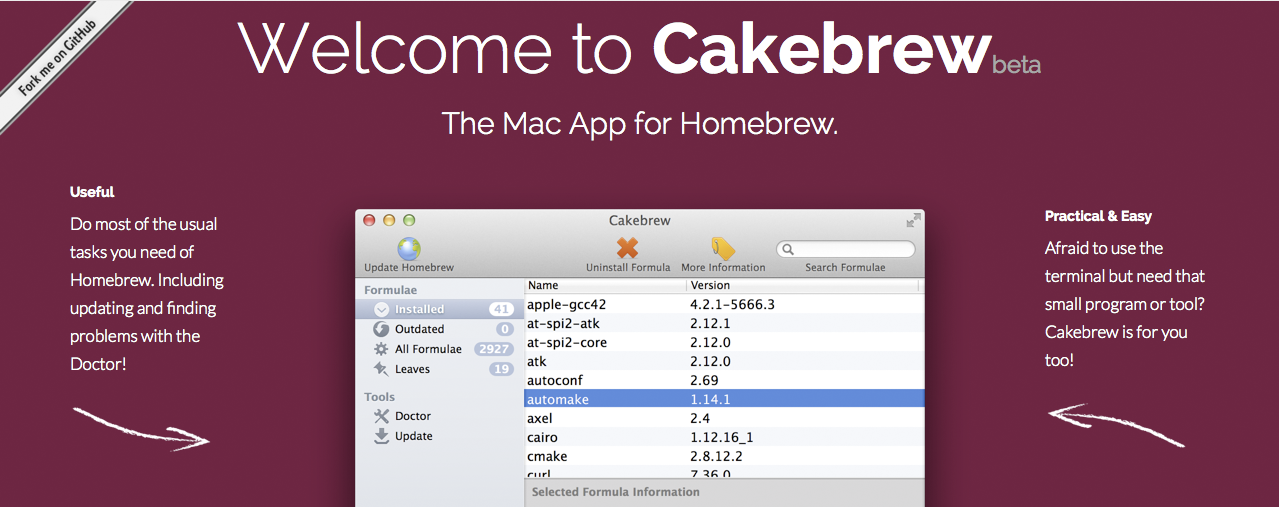Click version 1.12.16_1 cell
This screenshot has height=507, width=1279.
722,437
